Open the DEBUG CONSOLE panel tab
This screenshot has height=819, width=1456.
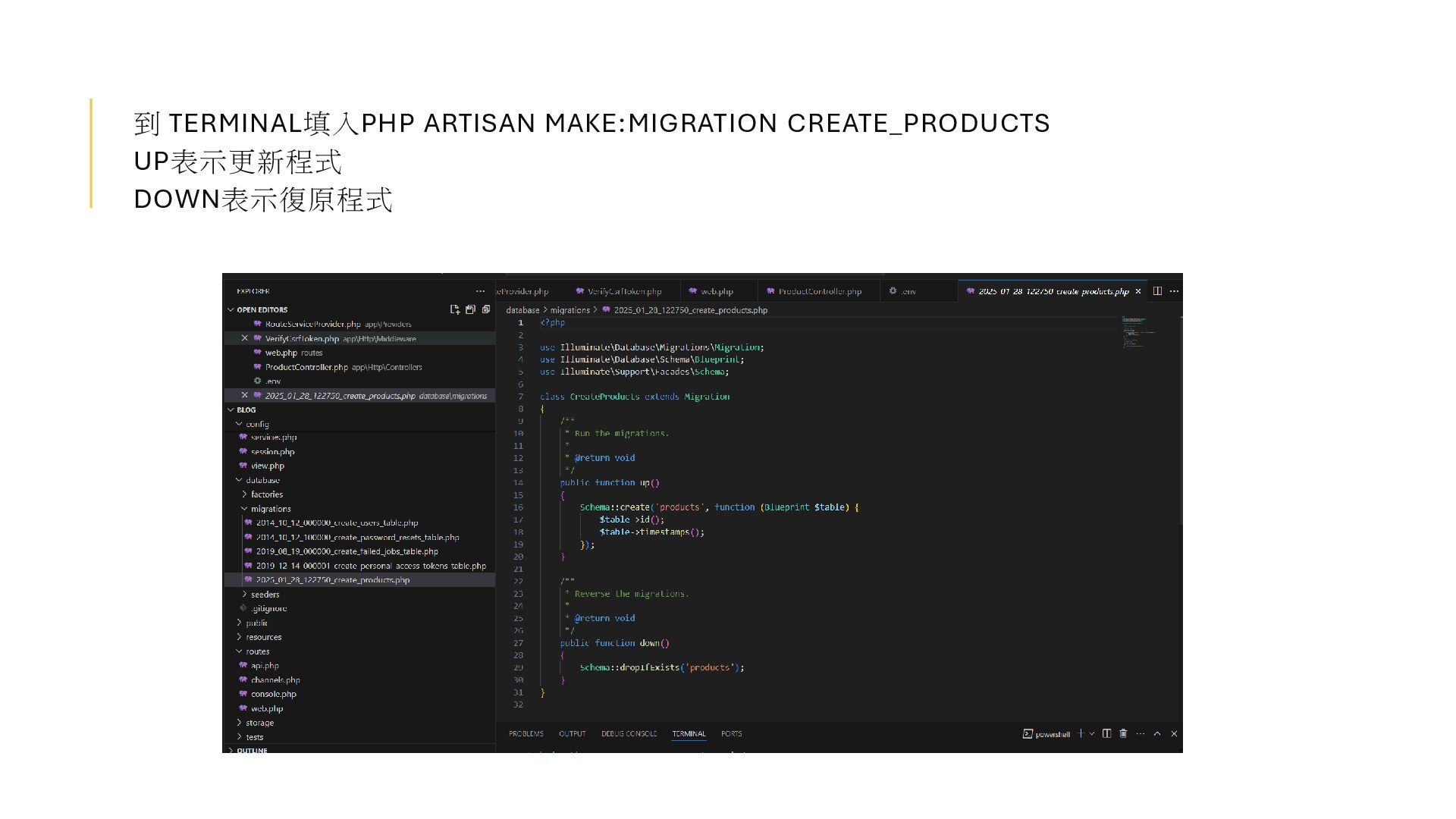coord(629,733)
